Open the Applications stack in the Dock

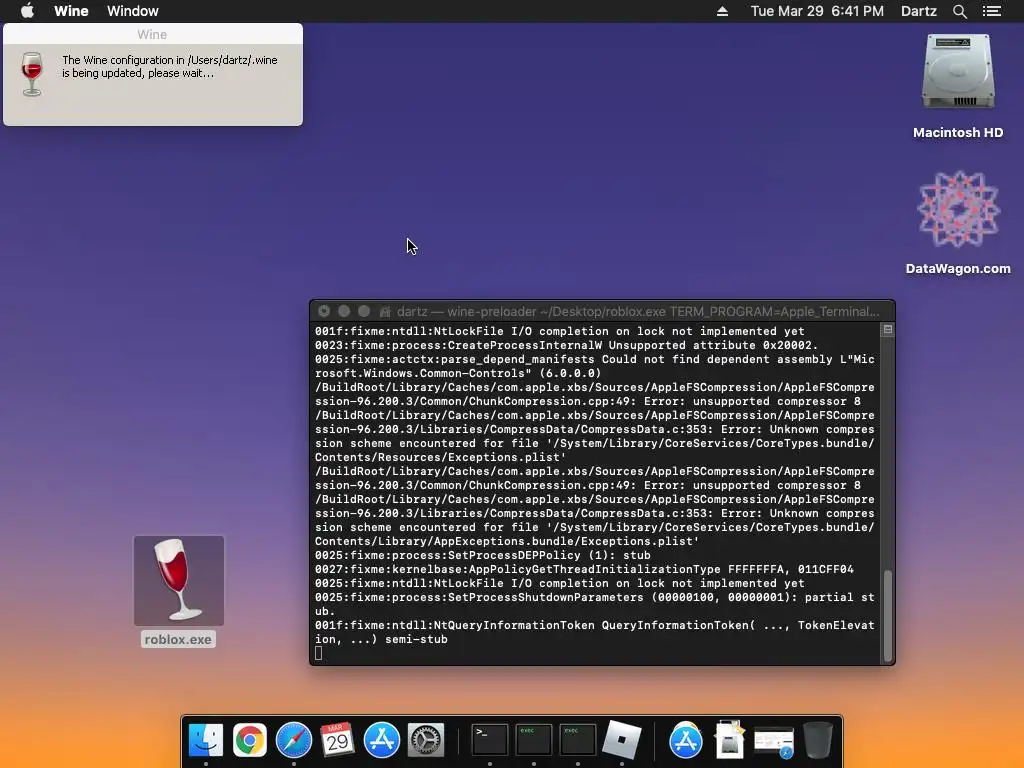(x=686, y=740)
